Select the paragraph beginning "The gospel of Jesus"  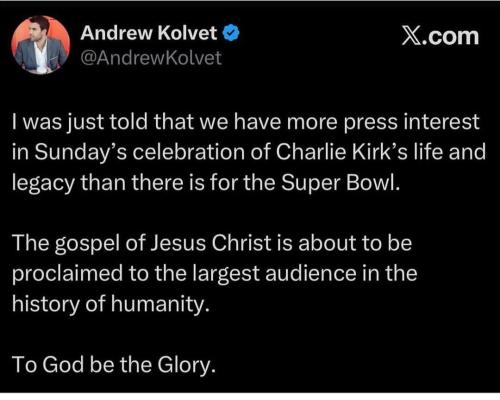coord(215,274)
